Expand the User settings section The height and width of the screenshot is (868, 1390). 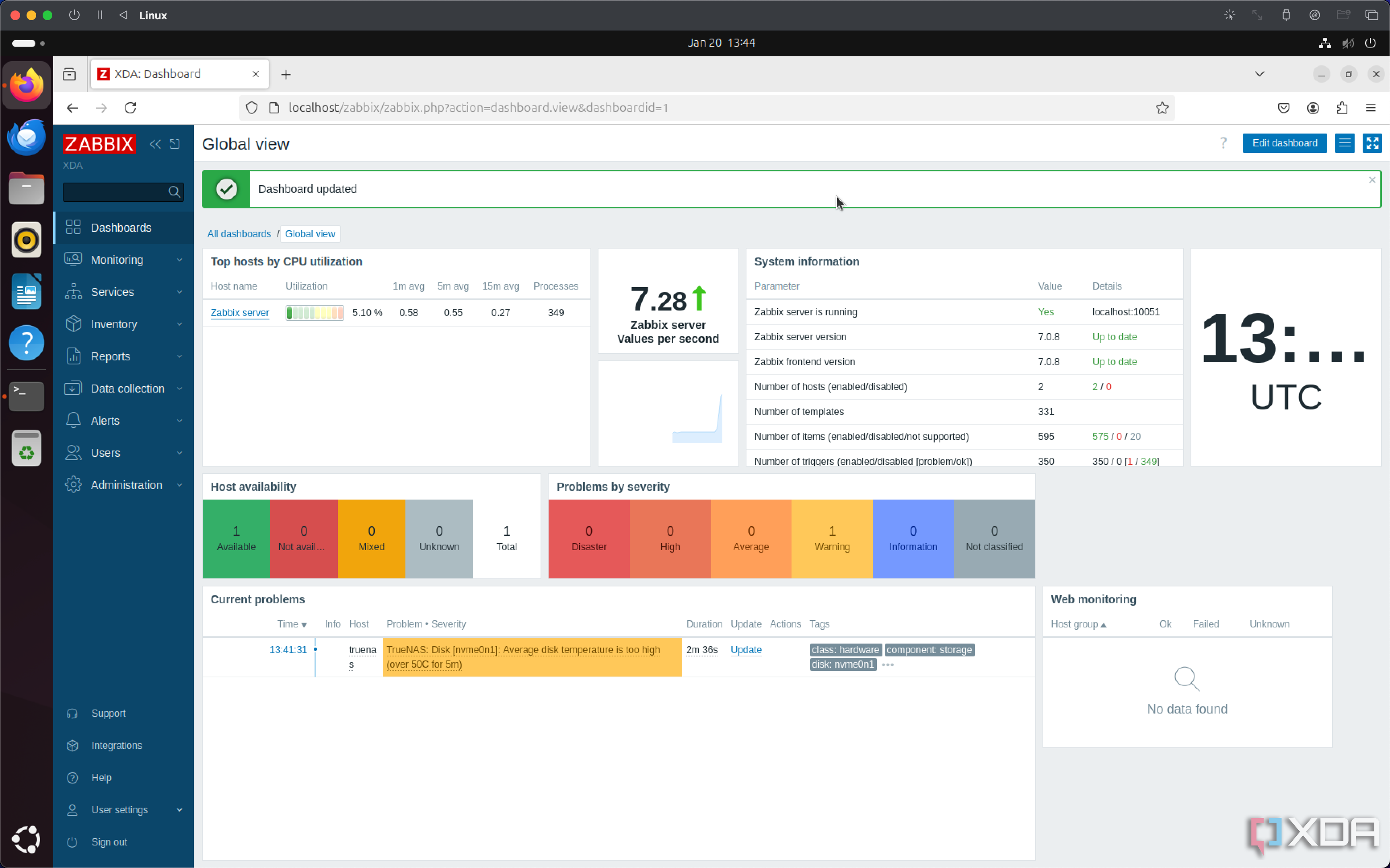121,809
